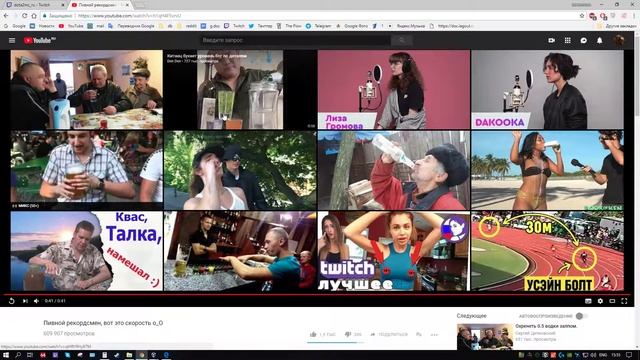The image size is (640, 360).
Task: Open the Google Фото bookmark
Action: pyautogui.click(x=352, y=26)
